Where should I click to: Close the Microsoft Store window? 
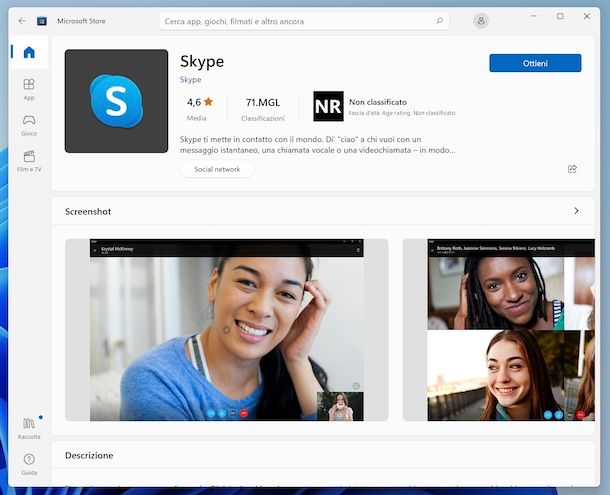587,16
